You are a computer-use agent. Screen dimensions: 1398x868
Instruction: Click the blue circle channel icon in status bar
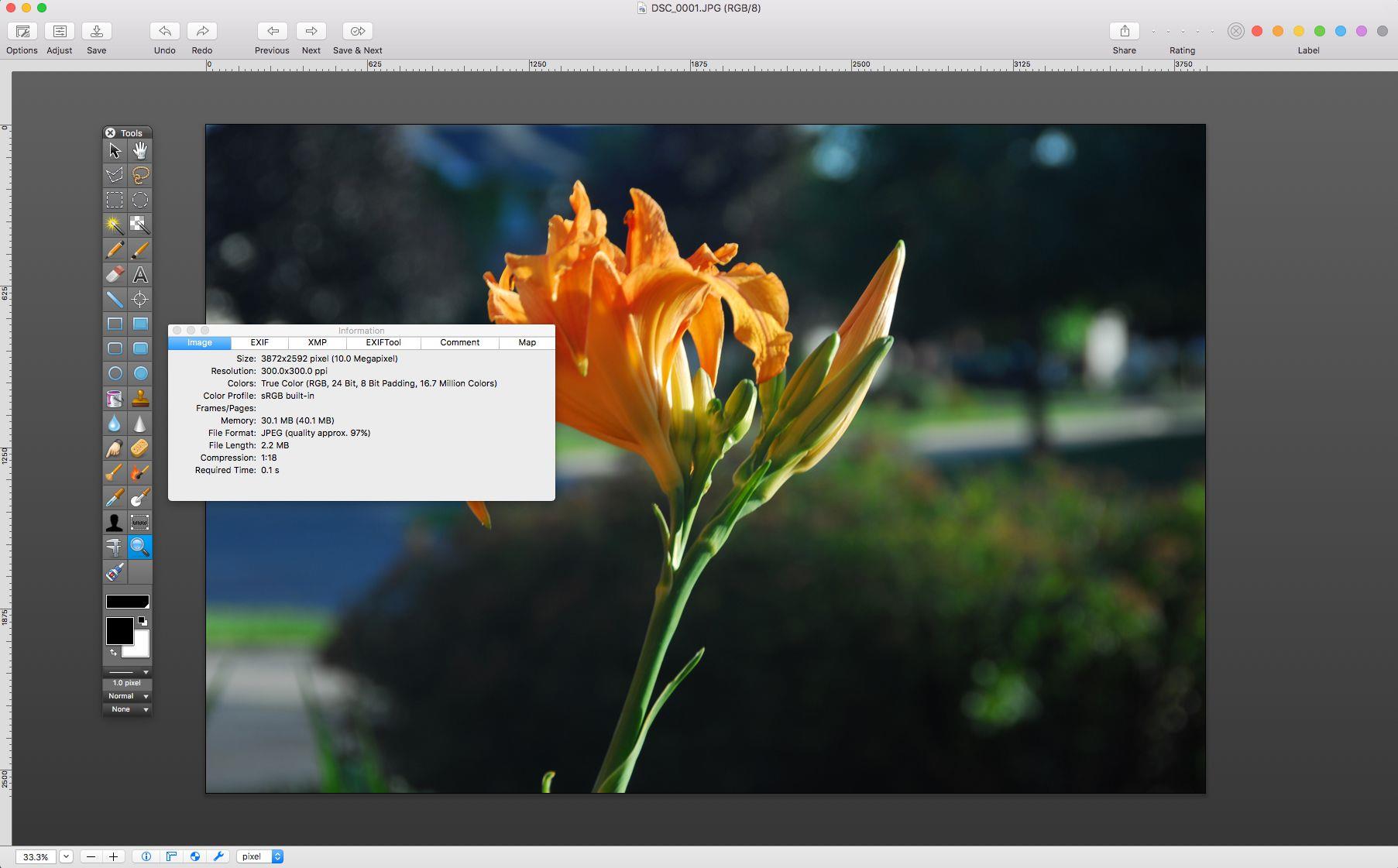(x=195, y=856)
